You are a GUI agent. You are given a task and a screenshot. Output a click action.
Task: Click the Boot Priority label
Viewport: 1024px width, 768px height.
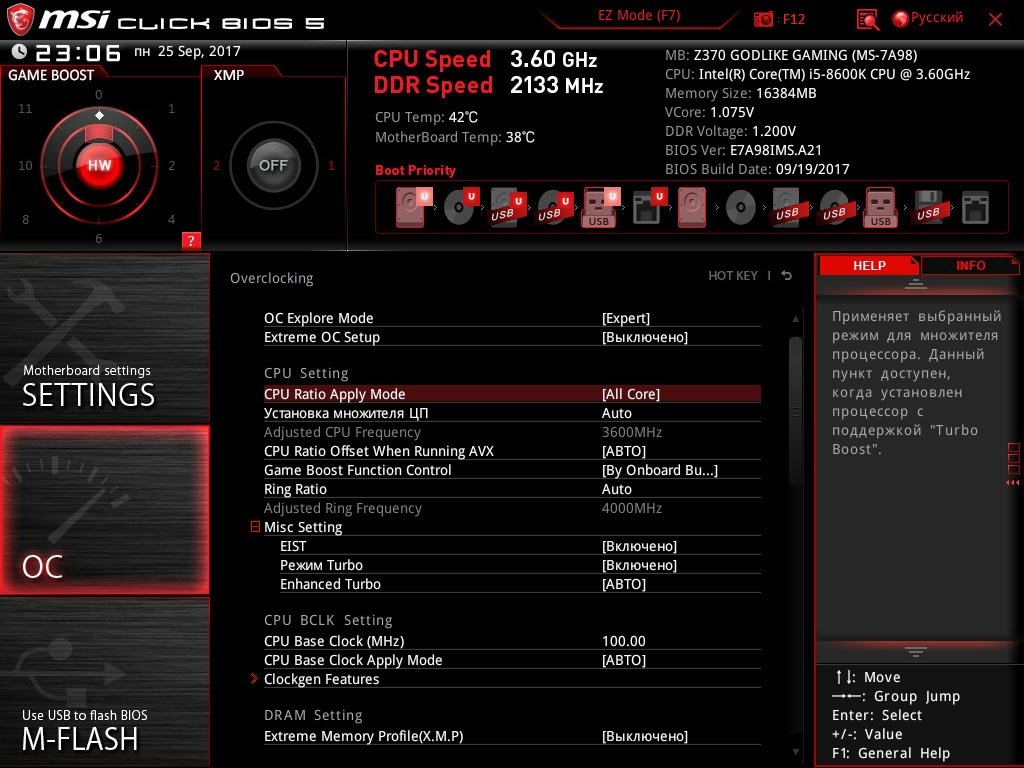click(x=415, y=170)
